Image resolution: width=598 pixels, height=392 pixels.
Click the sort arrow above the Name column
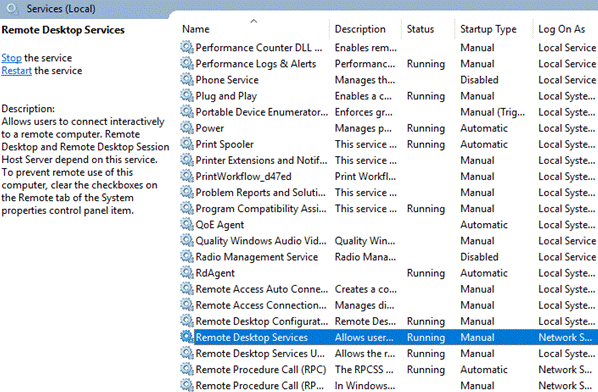click(254, 21)
